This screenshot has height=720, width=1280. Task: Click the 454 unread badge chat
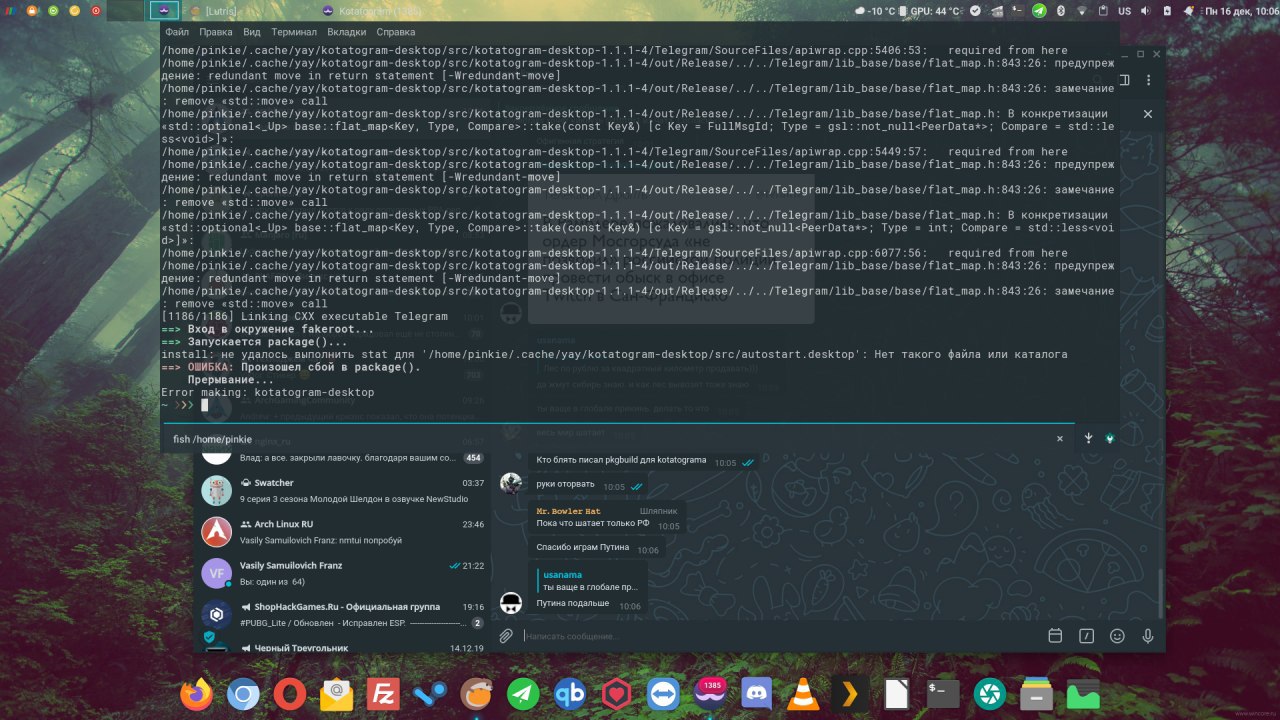(x=474, y=458)
